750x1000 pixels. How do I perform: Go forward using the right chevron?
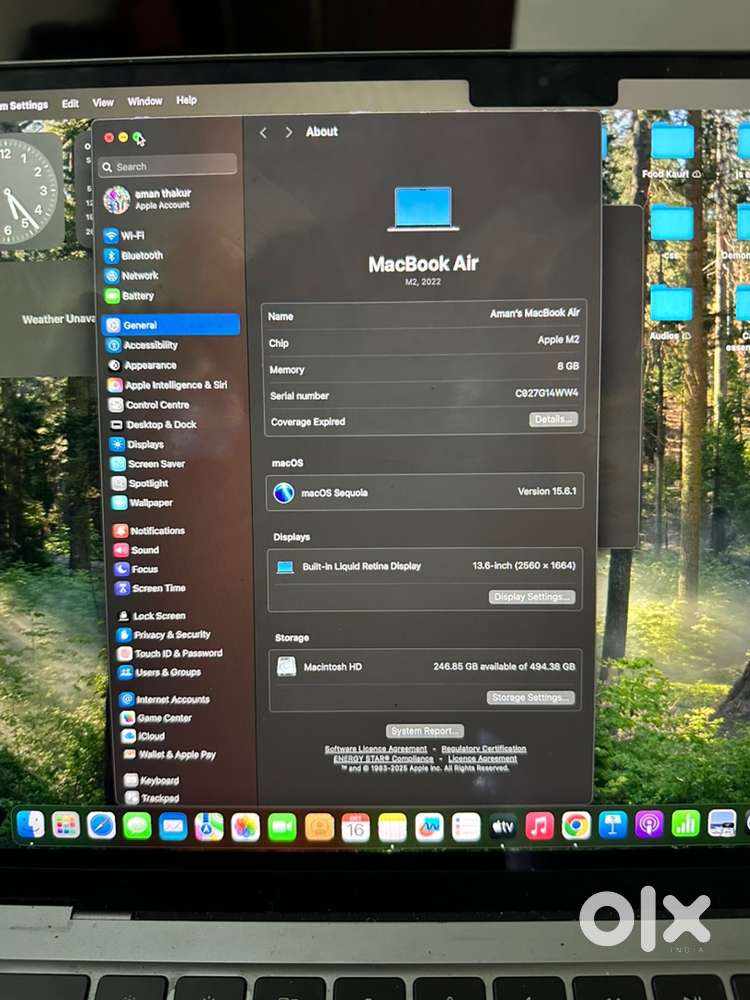point(289,132)
